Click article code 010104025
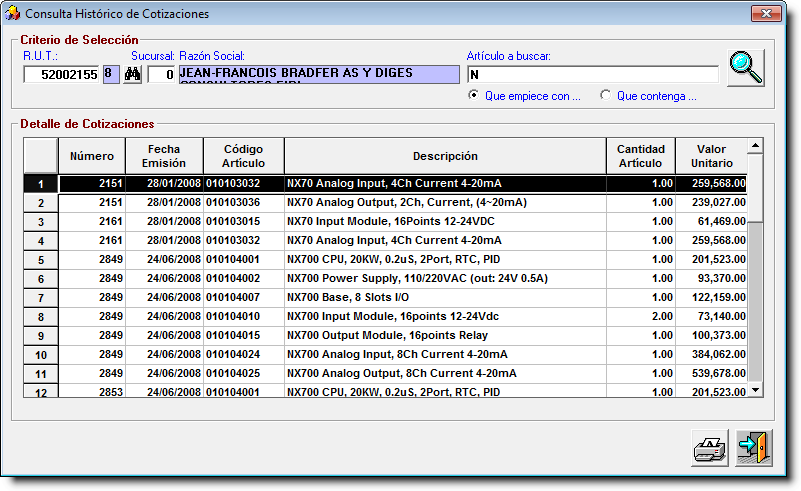 pos(233,373)
